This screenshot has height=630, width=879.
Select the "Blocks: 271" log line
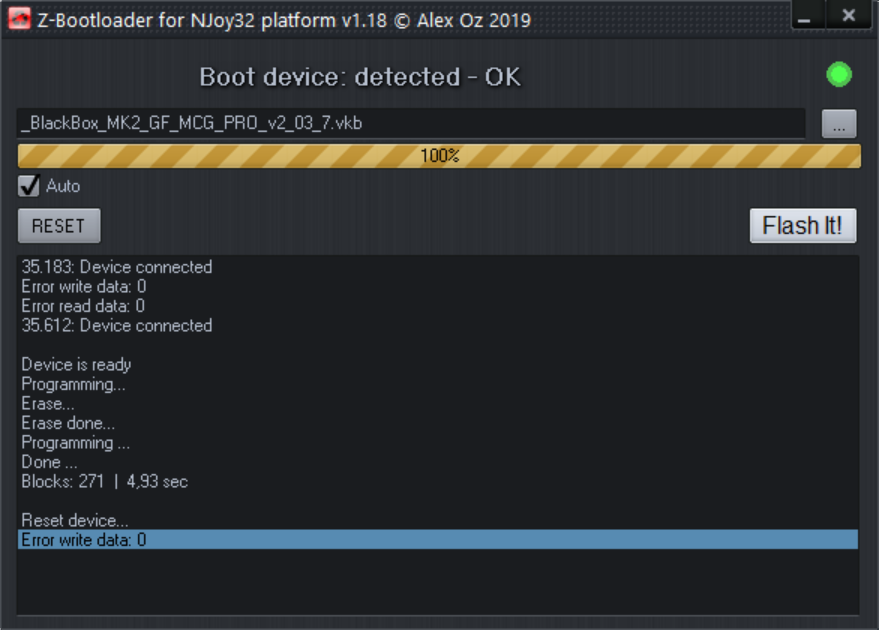click(x=105, y=482)
